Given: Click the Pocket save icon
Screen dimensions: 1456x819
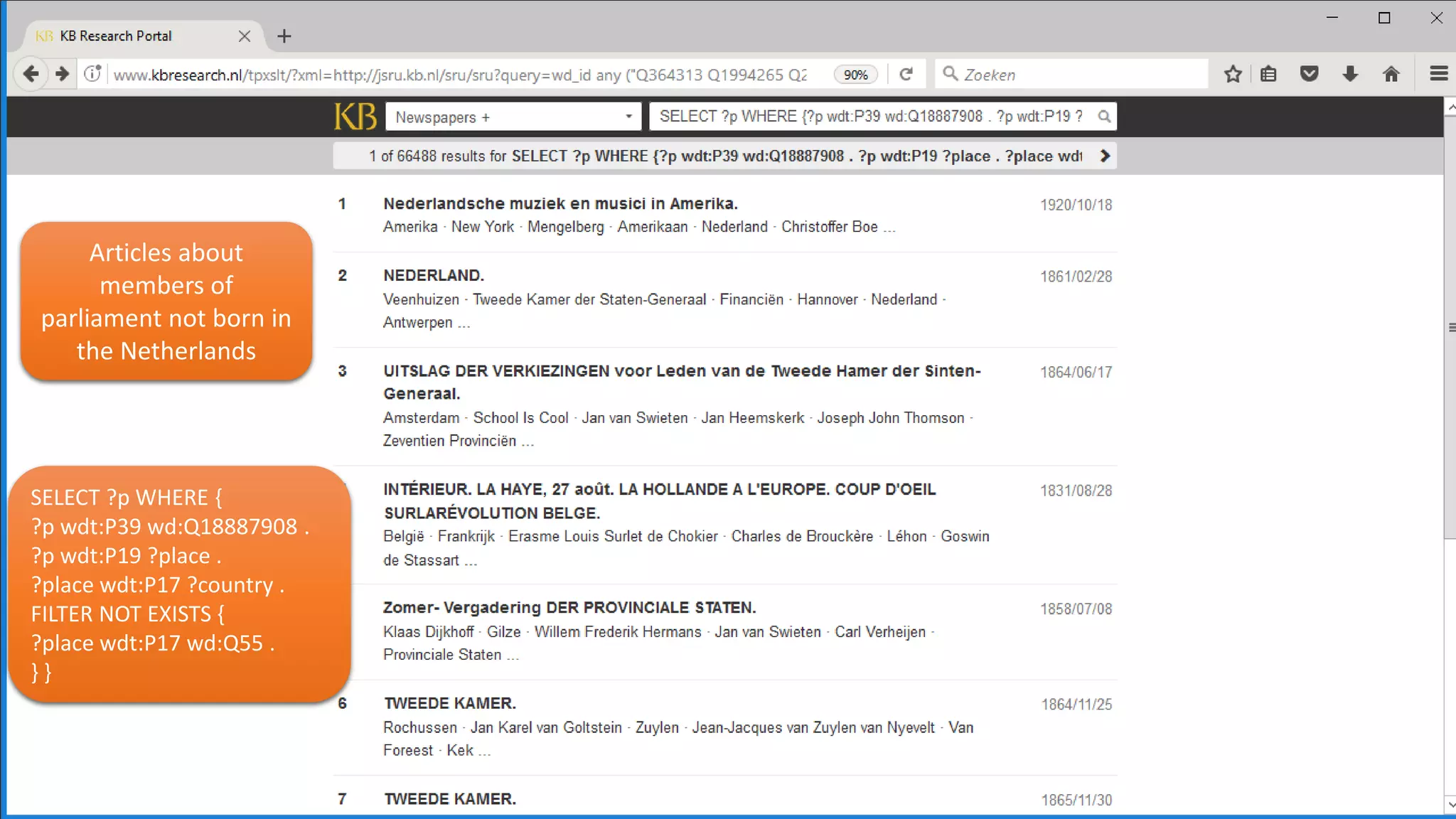Looking at the screenshot, I should (x=1309, y=74).
